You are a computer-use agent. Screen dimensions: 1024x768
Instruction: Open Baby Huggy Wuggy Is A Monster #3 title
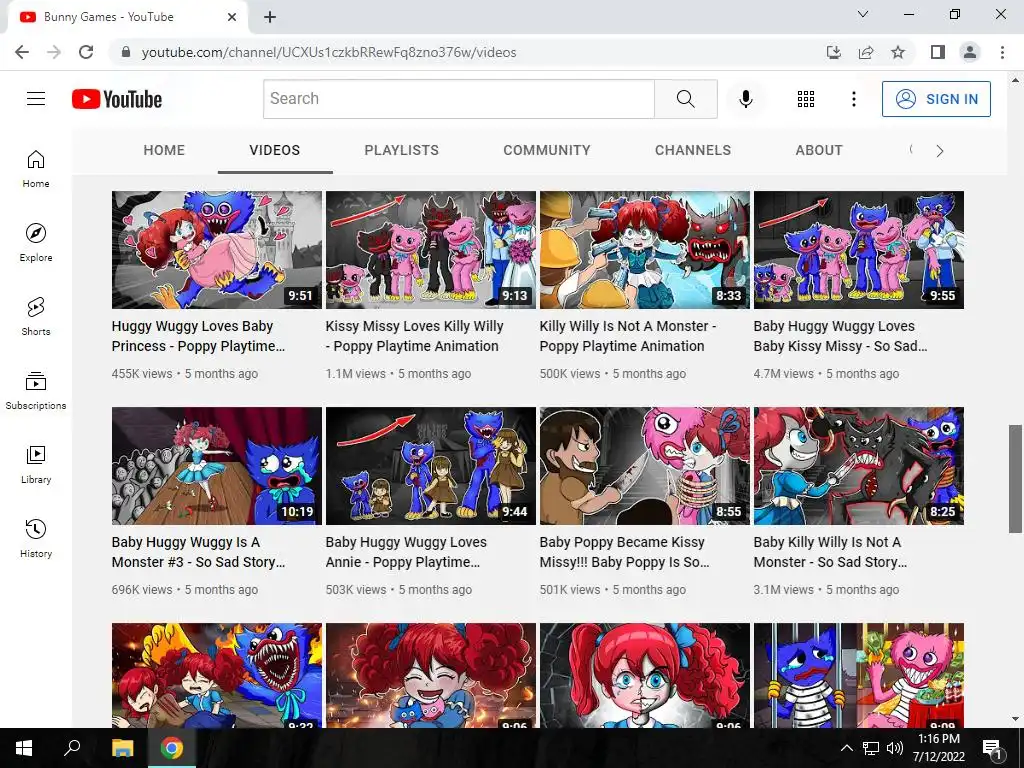[x=198, y=552]
